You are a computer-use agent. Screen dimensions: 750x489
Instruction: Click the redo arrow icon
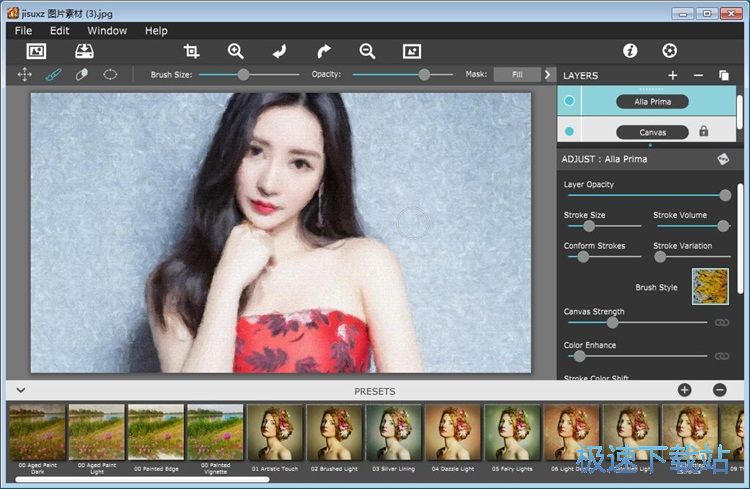point(323,51)
